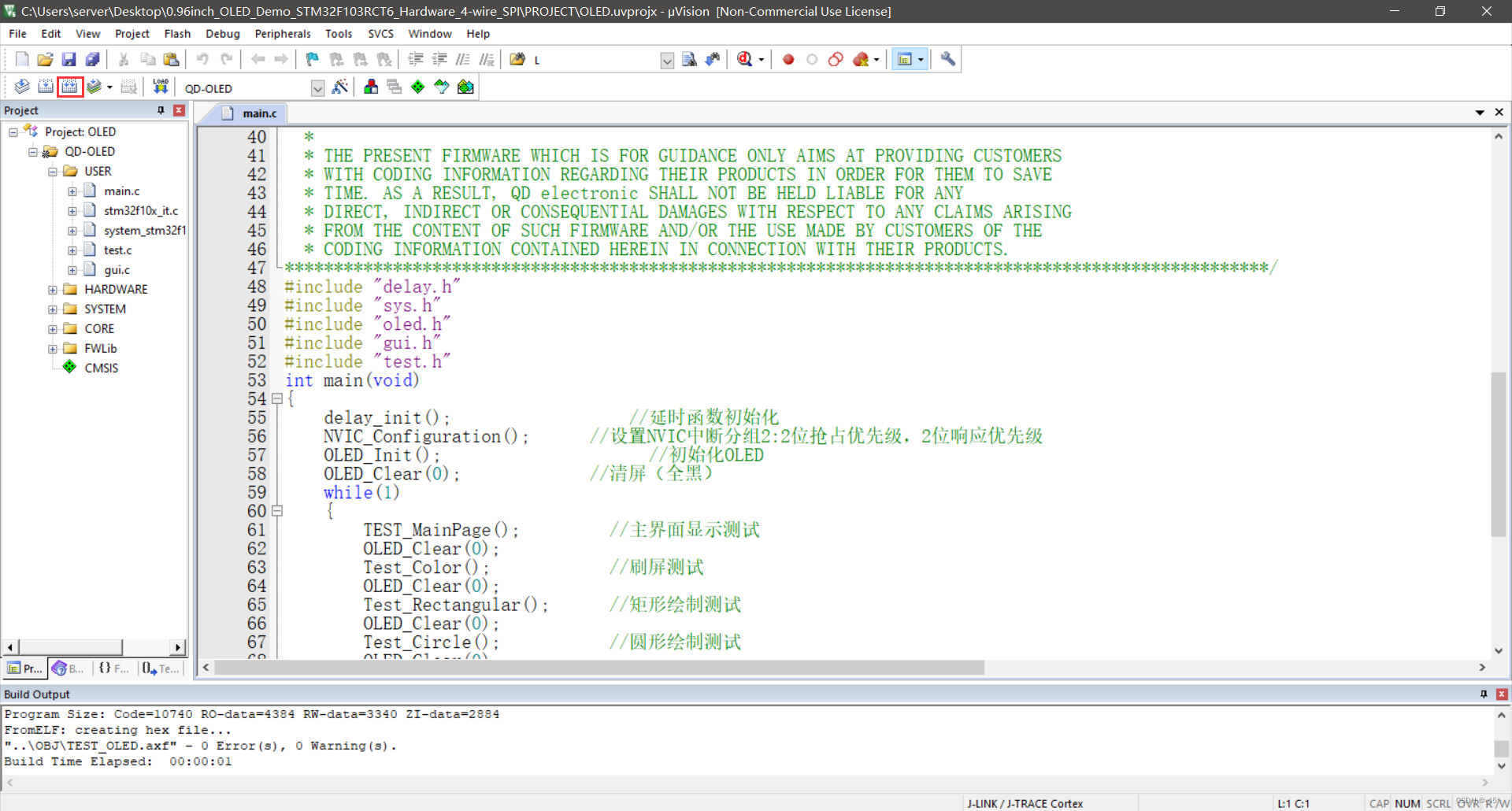This screenshot has width=1512, height=811.
Task: Select the main.c editor tab
Action: 249,113
